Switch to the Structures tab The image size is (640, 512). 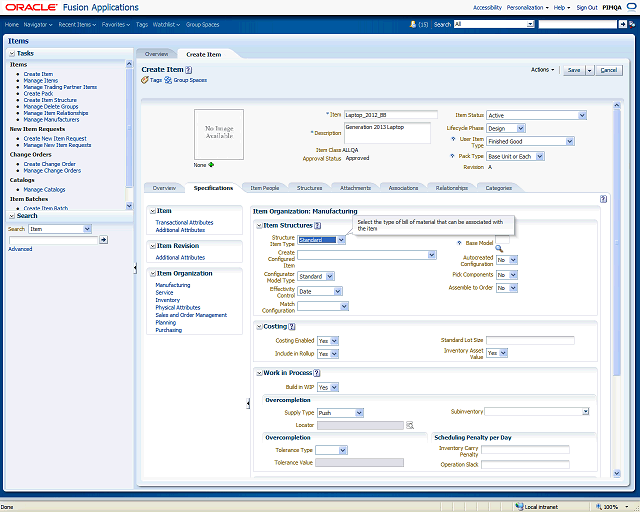(x=309, y=187)
